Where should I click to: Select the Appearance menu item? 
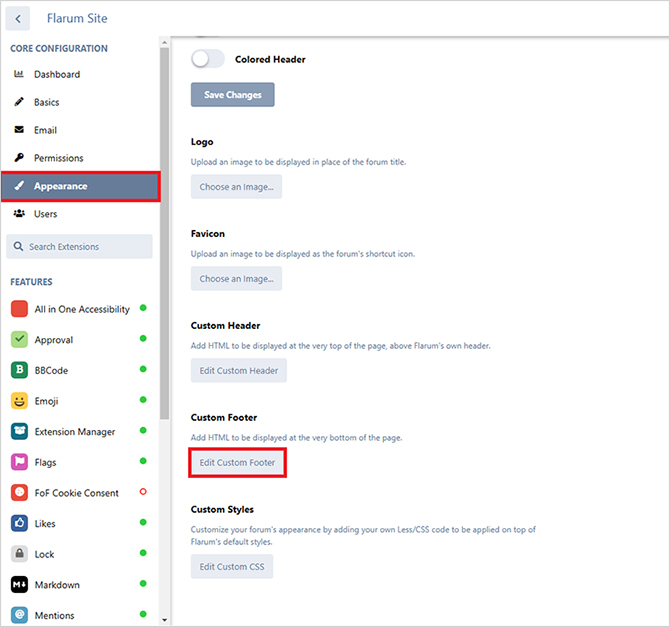[x=80, y=186]
